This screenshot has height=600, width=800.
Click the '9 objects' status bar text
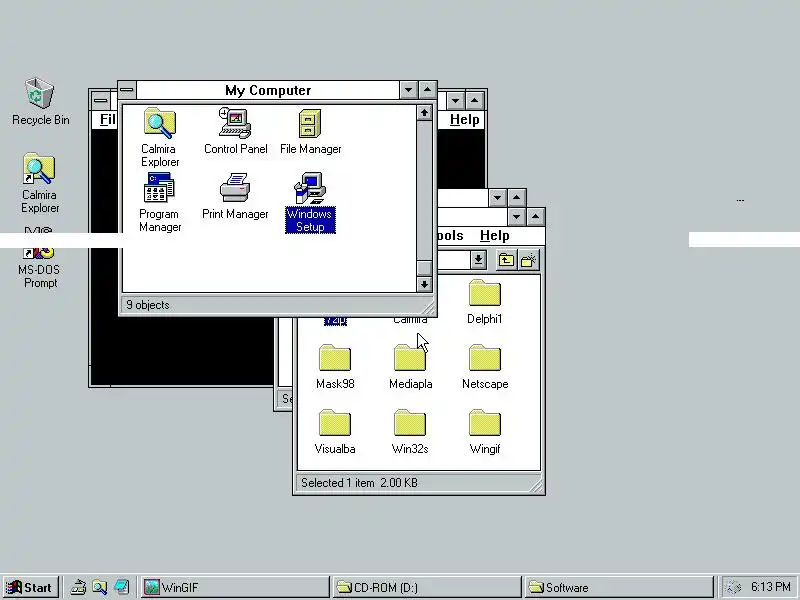tap(148, 305)
